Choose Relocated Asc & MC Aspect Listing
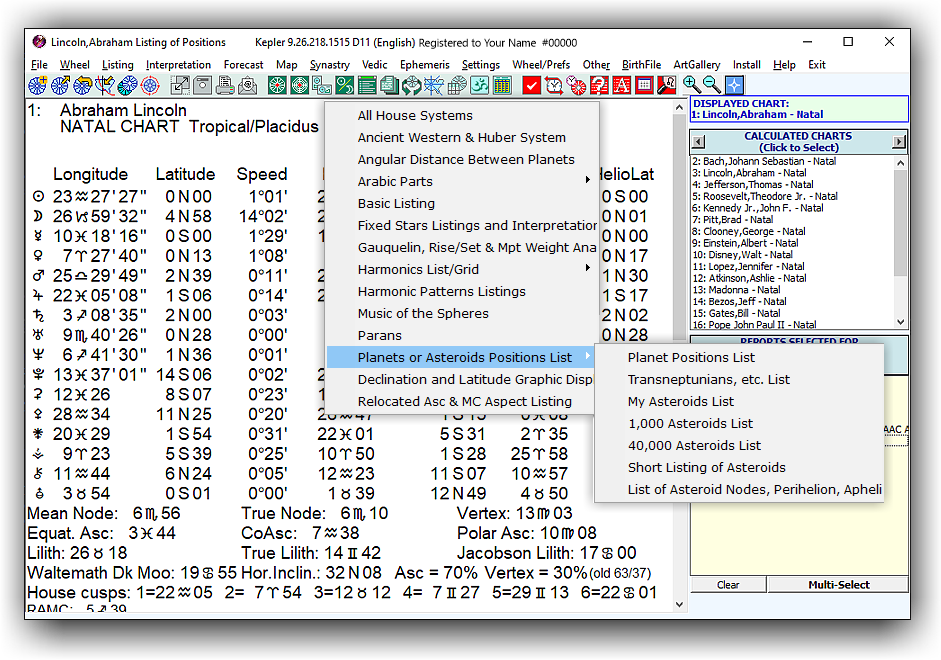This screenshot has height=660, width=941. (462, 401)
